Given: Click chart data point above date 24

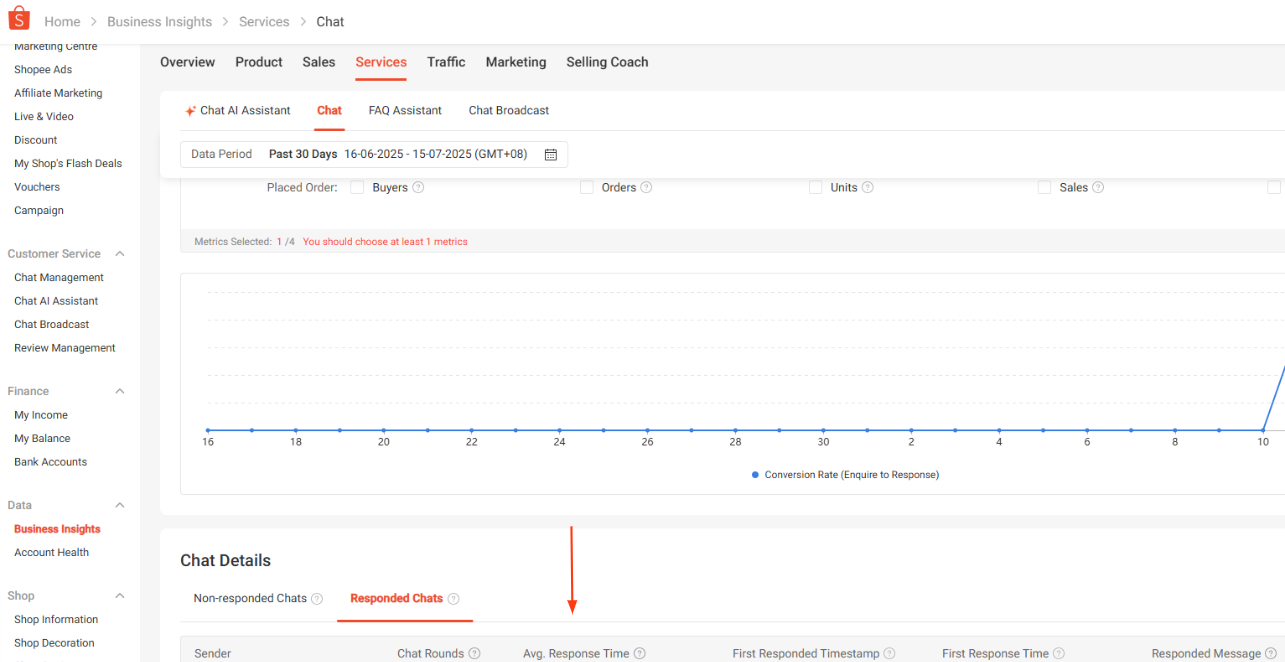Looking at the screenshot, I should (x=559, y=430).
